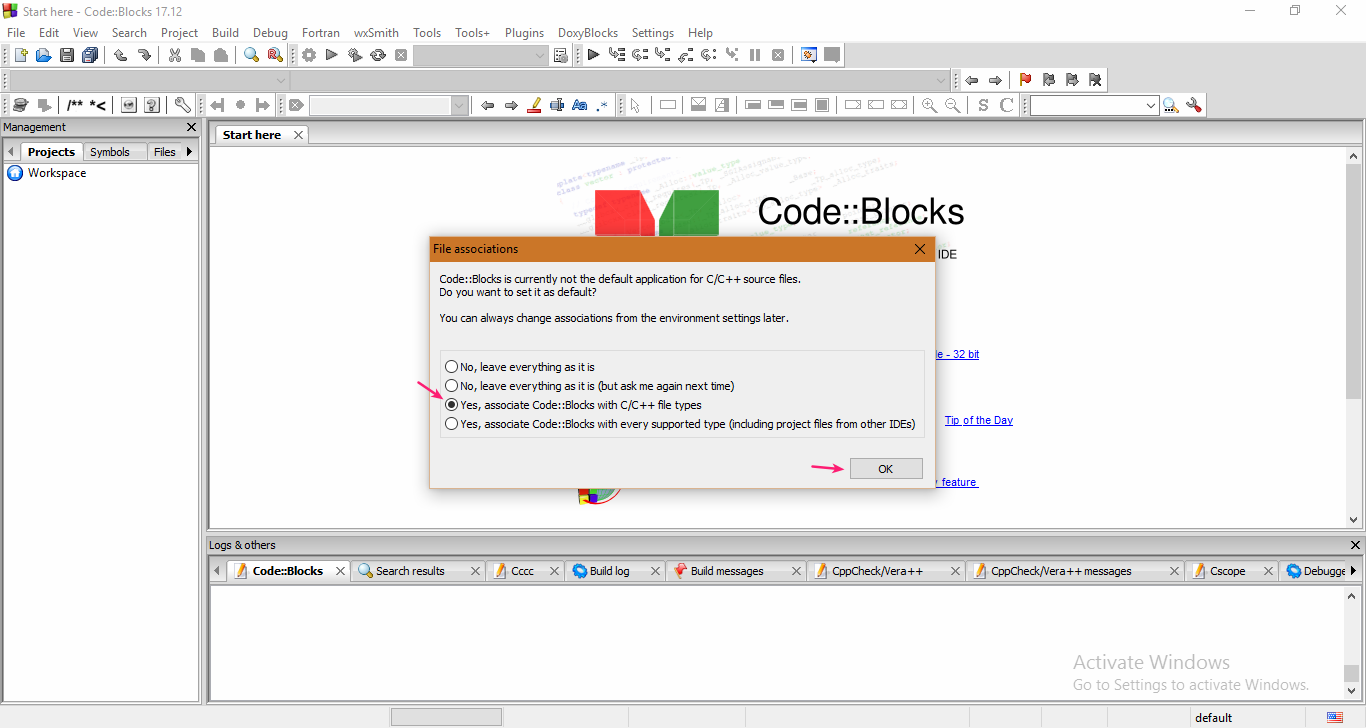Choose 'No, leave everything as it is' option
Image resolution: width=1366 pixels, height=728 pixels.
451,366
